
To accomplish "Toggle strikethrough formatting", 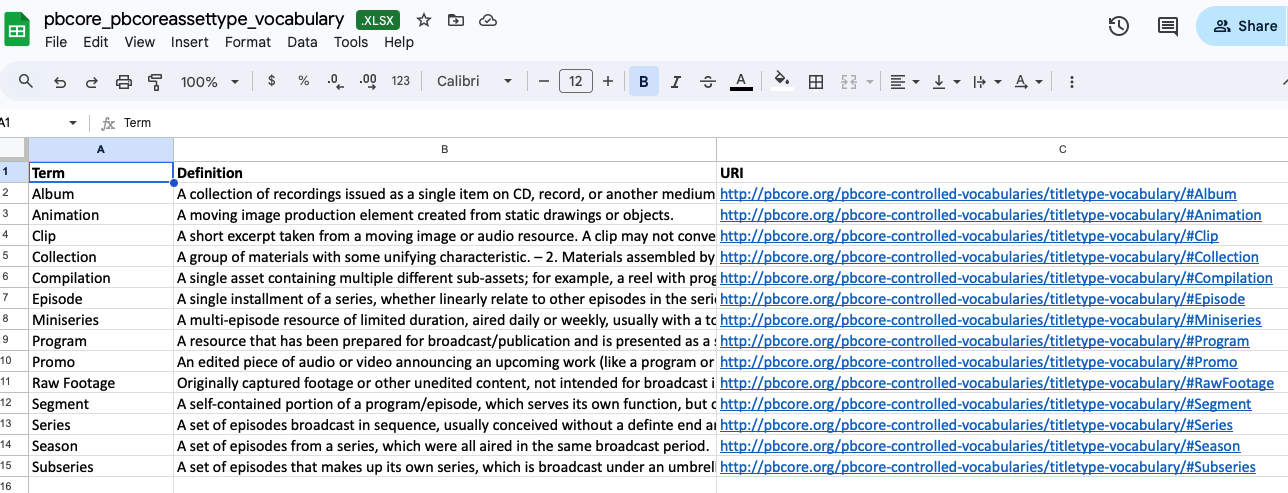I will point(708,82).
